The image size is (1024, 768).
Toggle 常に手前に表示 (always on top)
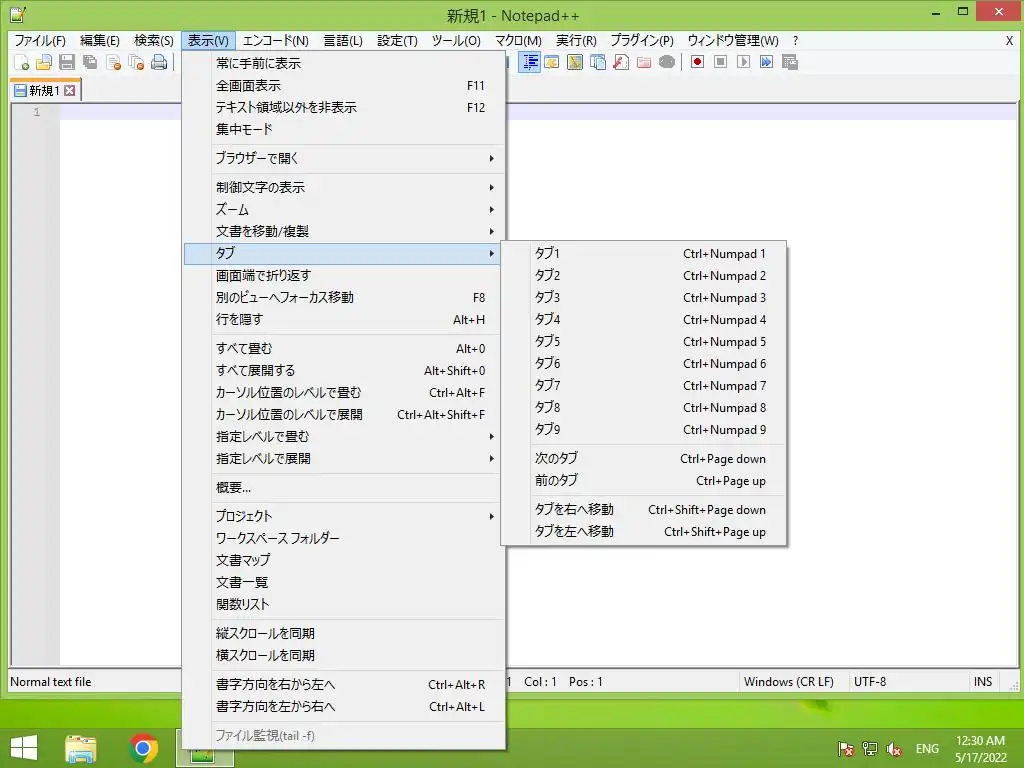tap(344, 63)
